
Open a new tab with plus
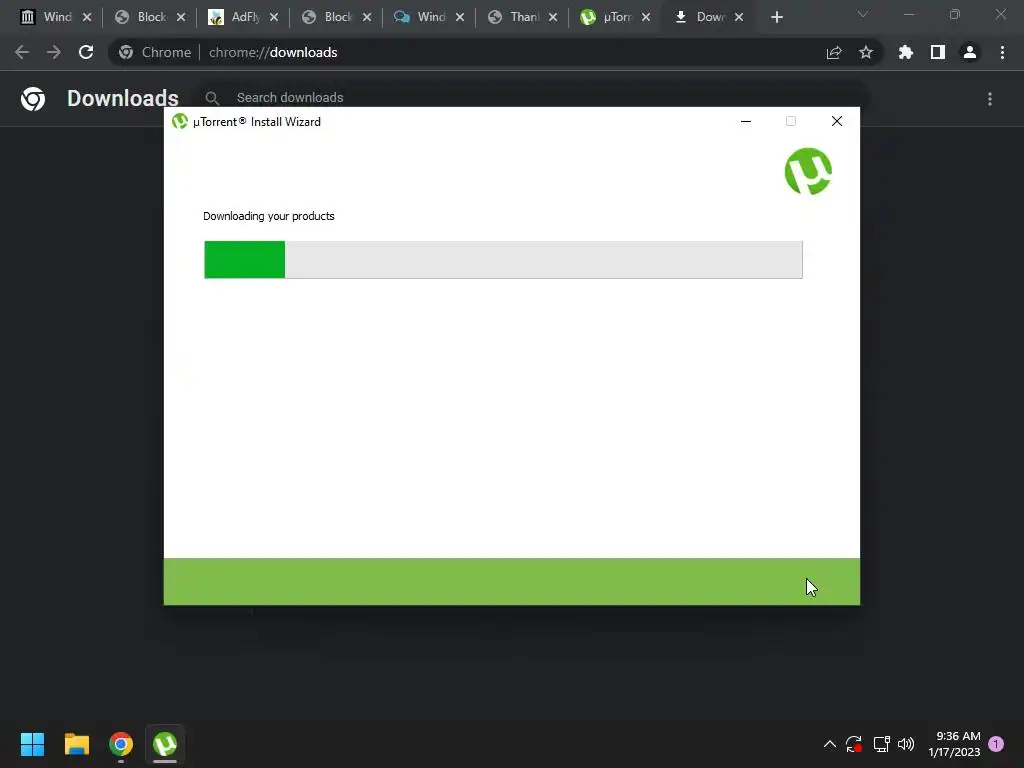pos(776,17)
